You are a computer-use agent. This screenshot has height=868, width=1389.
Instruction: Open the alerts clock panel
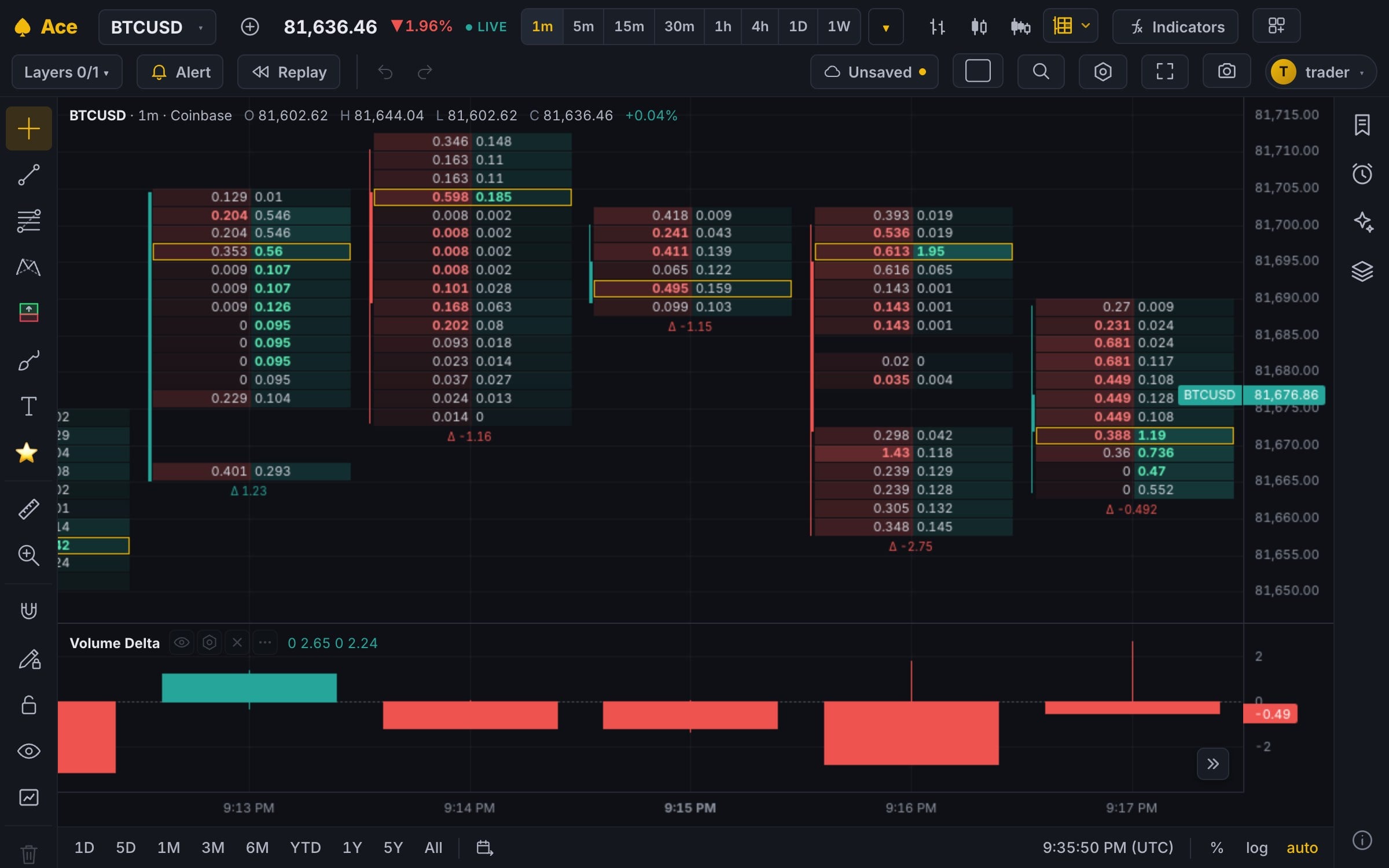pos(1362,174)
